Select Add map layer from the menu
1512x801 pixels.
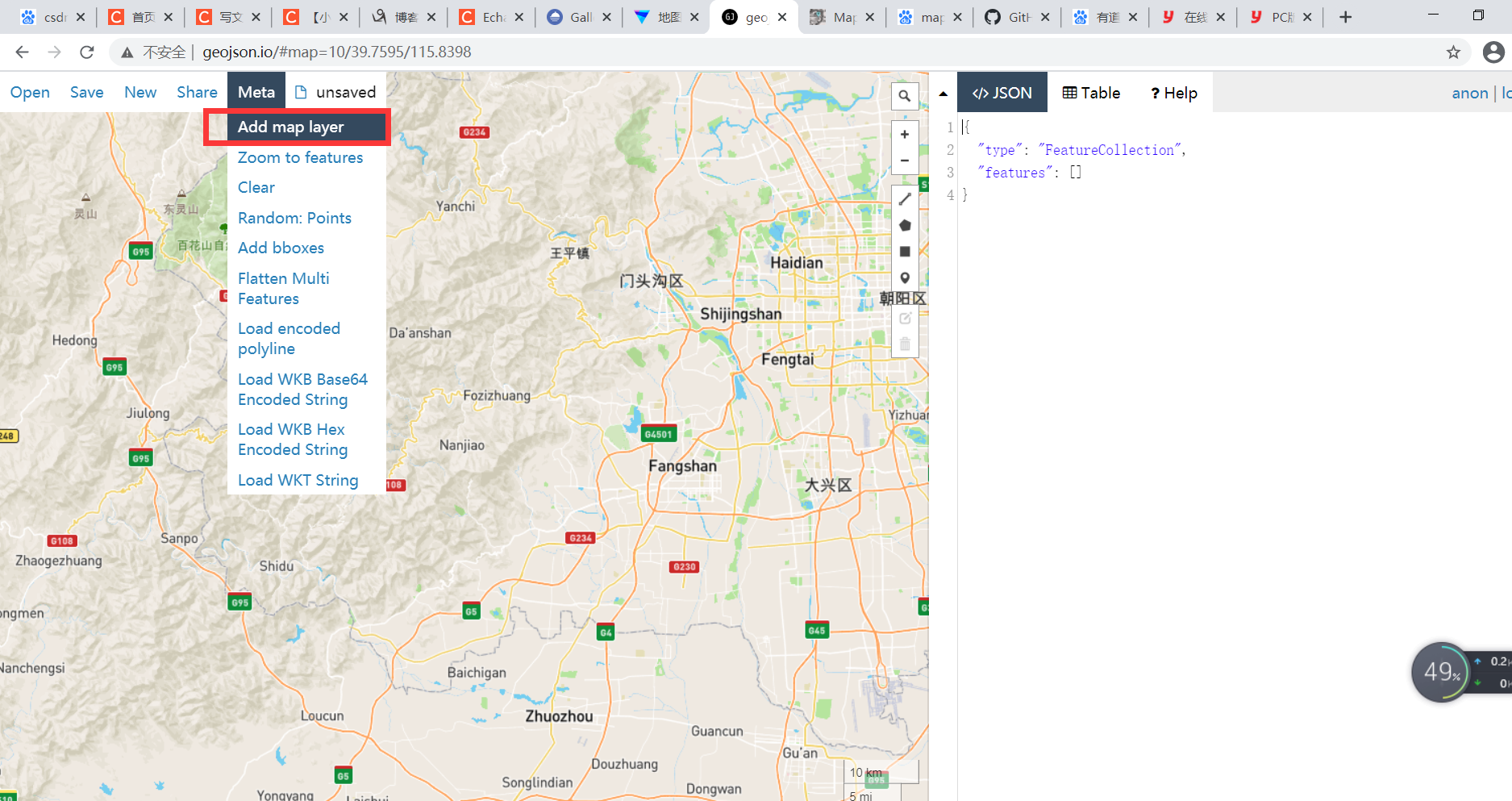coord(290,127)
